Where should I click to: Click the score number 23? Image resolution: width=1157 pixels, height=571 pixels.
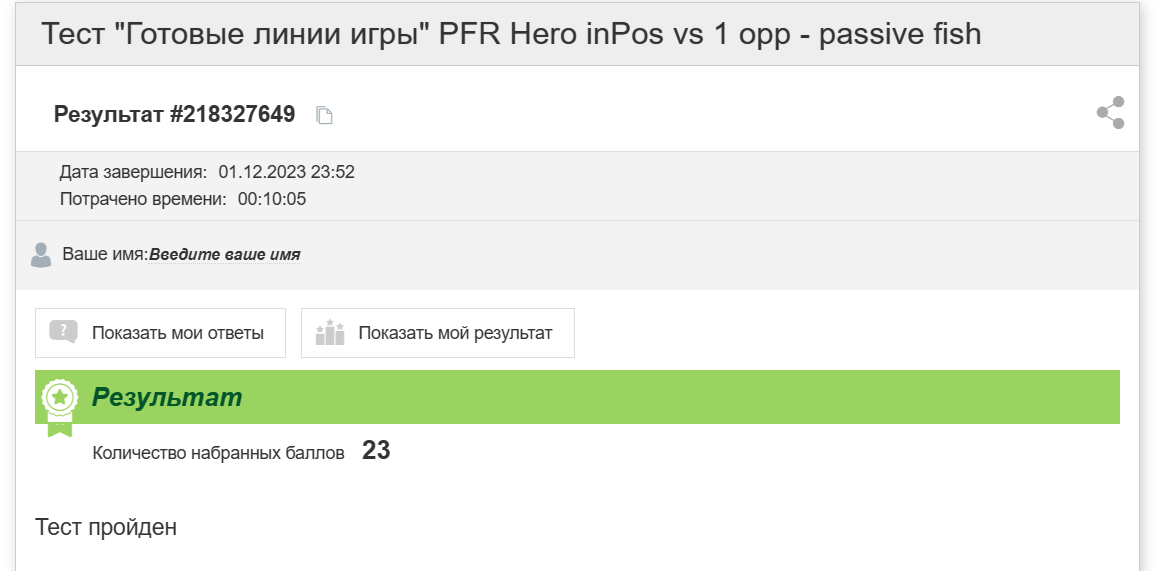[x=376, y=450]
